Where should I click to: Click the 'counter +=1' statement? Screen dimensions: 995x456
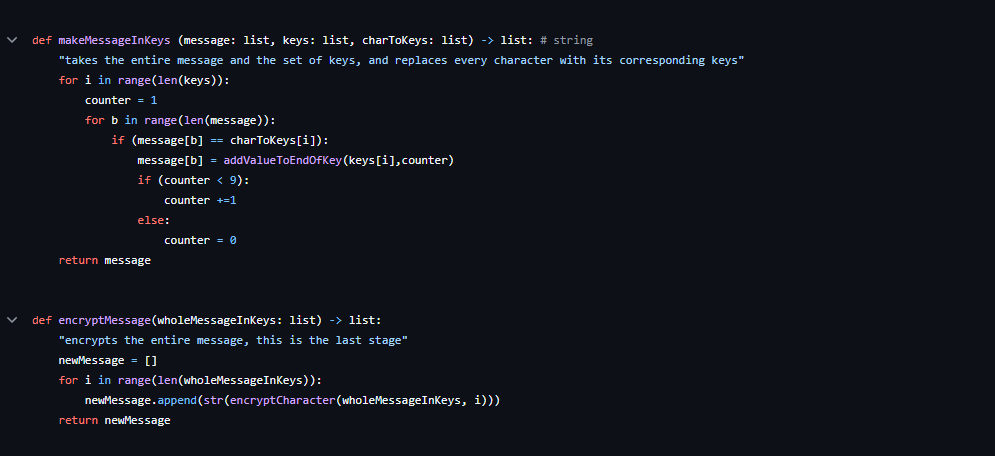pyautogui.click(x=201, y=200)
